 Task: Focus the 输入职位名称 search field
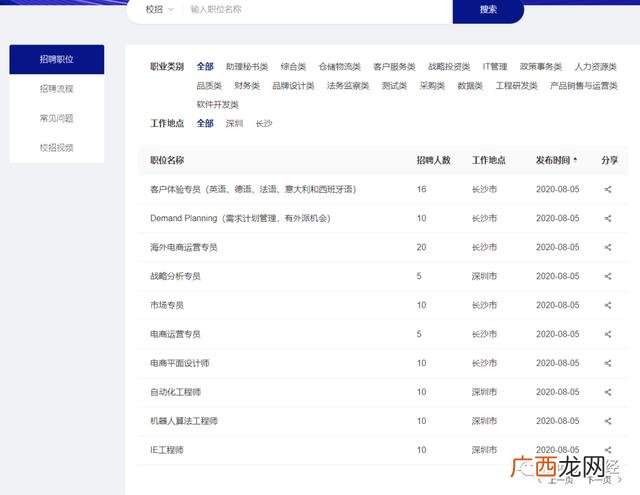[318, 9]
